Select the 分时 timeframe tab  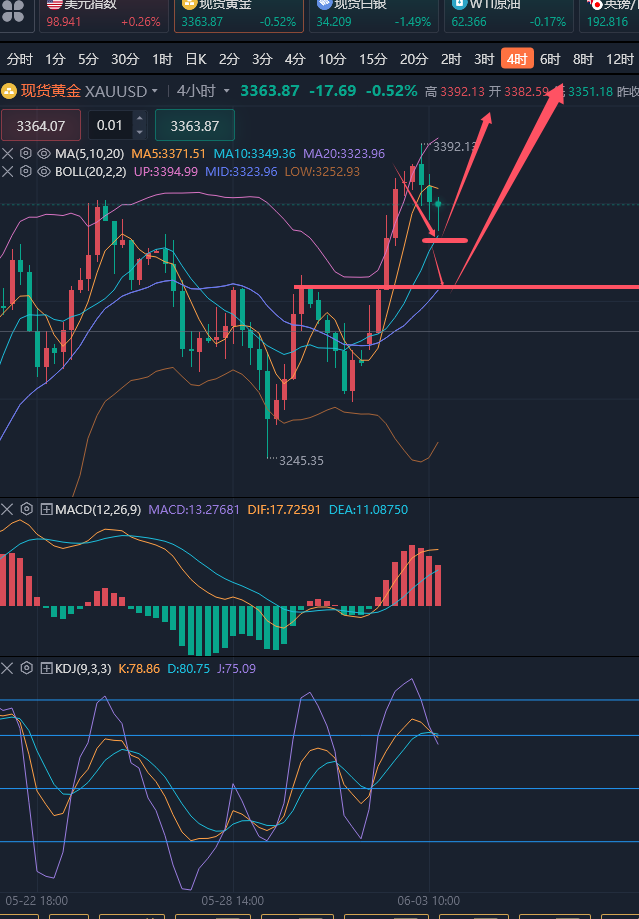(20, 59)
